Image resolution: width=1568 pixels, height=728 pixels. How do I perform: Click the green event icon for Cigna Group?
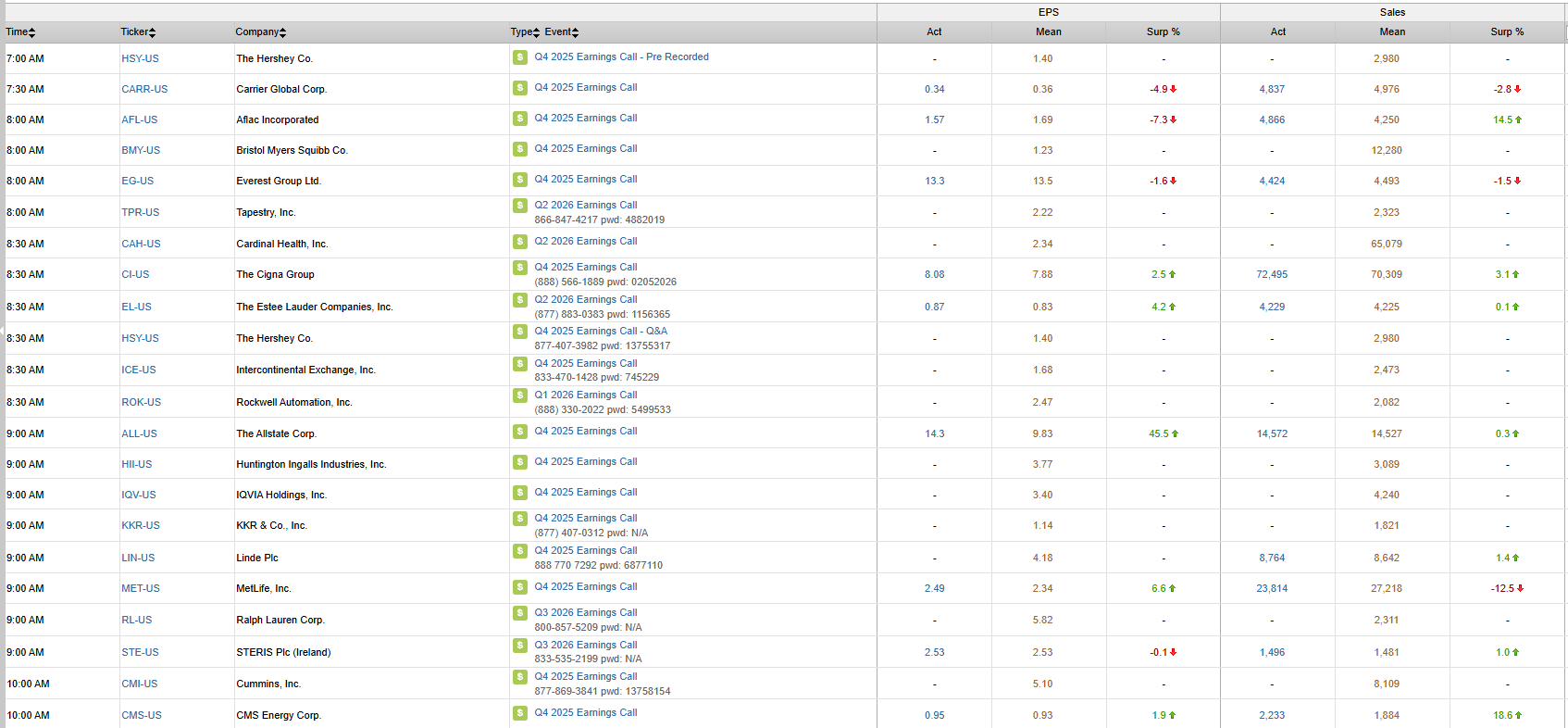520,268
